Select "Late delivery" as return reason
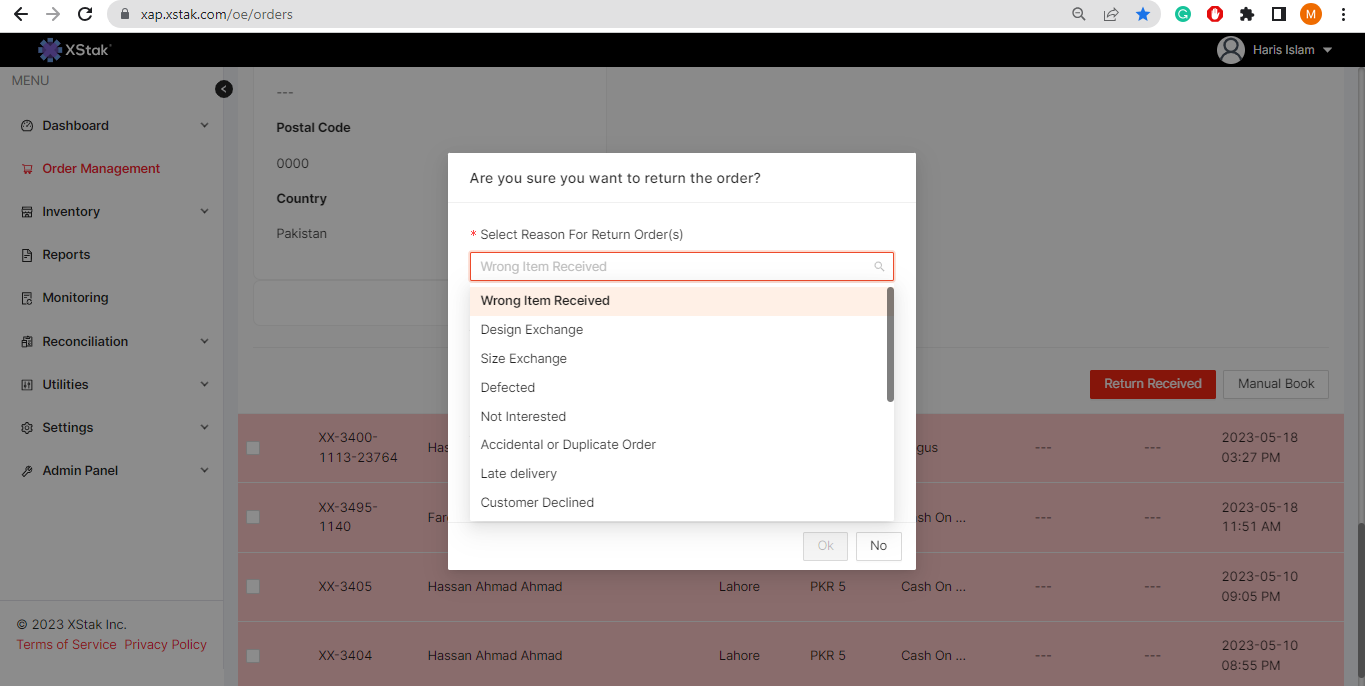 (518, 474)
